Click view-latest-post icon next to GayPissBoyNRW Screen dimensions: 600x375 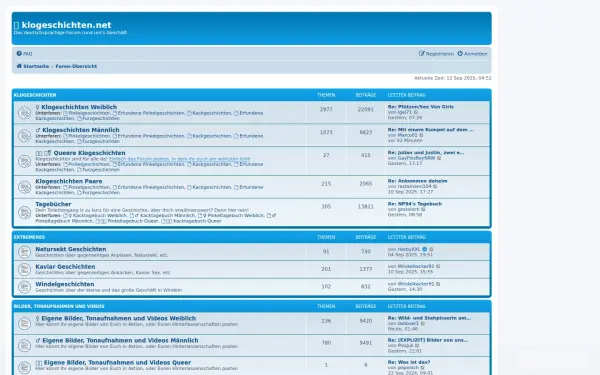(x=439, y=158)
